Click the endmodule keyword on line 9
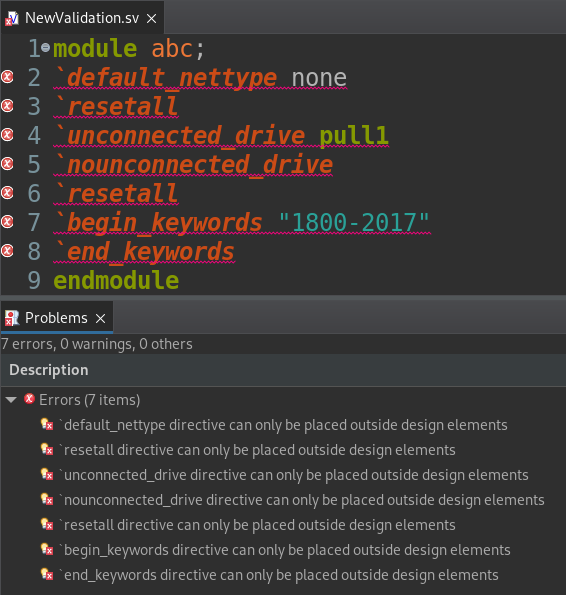Image resolution: width=566 pixels, height=595 pixels. tap(116, 280)
